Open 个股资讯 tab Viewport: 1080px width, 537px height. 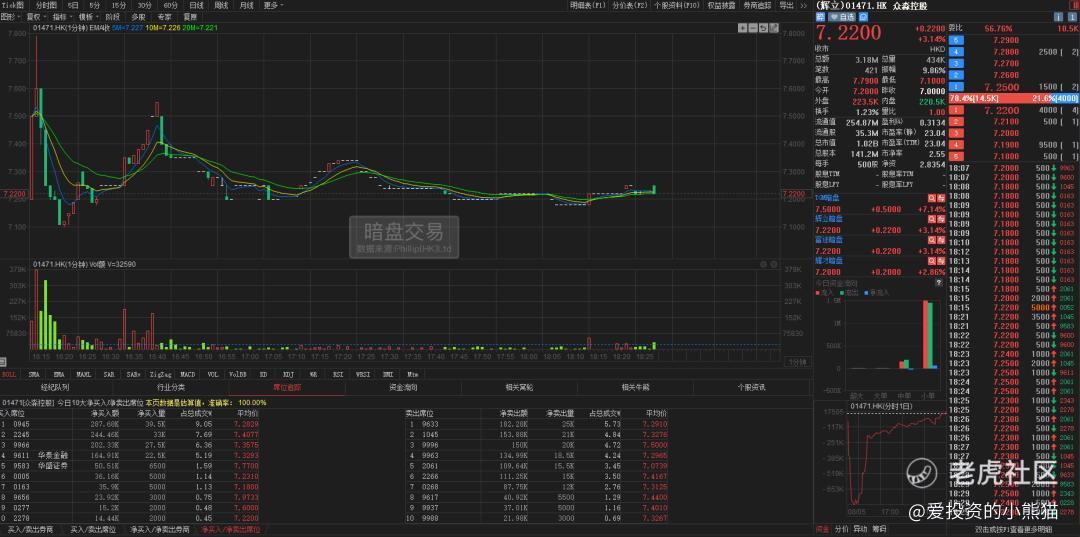point(751,387)
